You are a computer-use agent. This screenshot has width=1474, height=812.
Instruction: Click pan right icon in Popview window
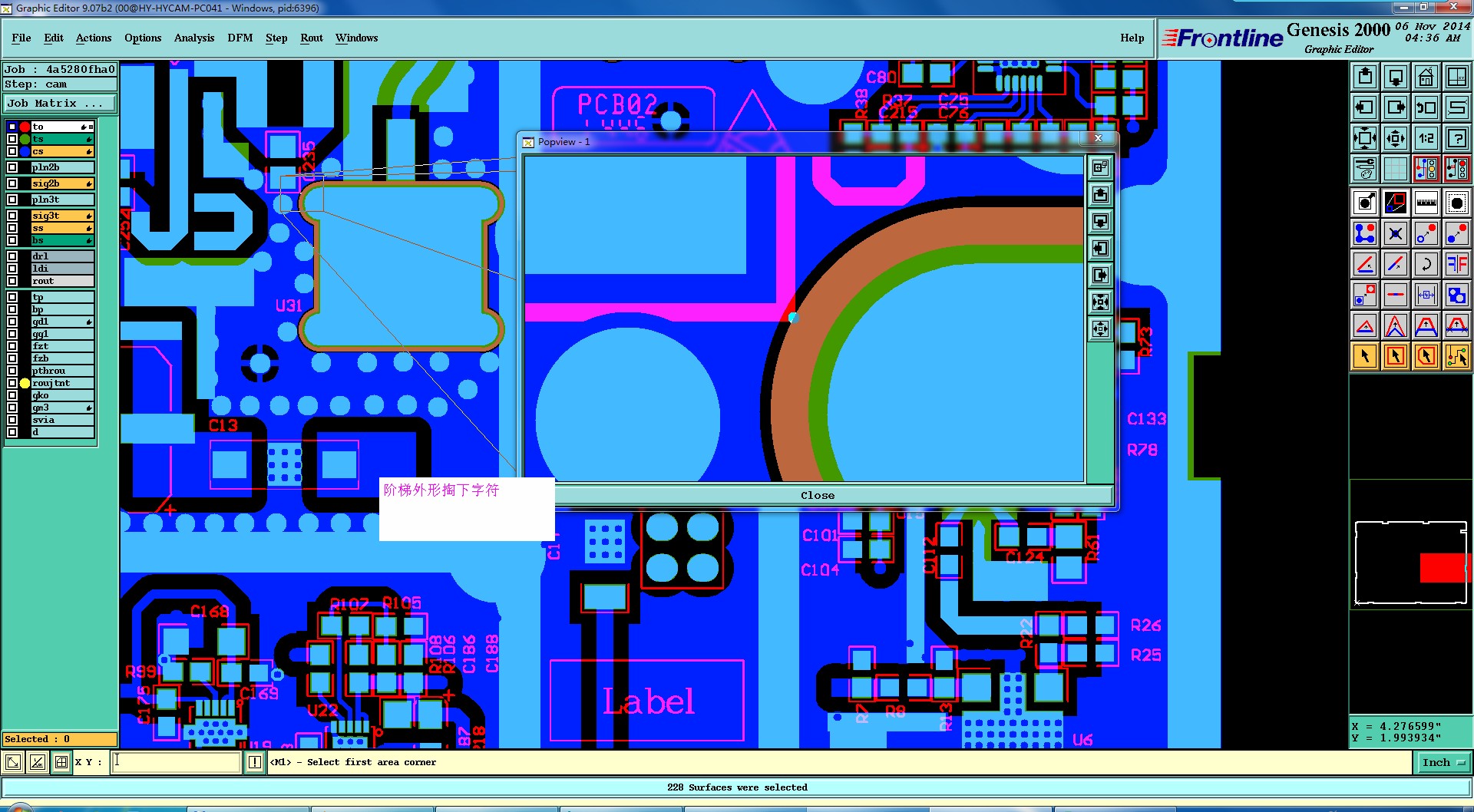click(x=1100, y=276)
